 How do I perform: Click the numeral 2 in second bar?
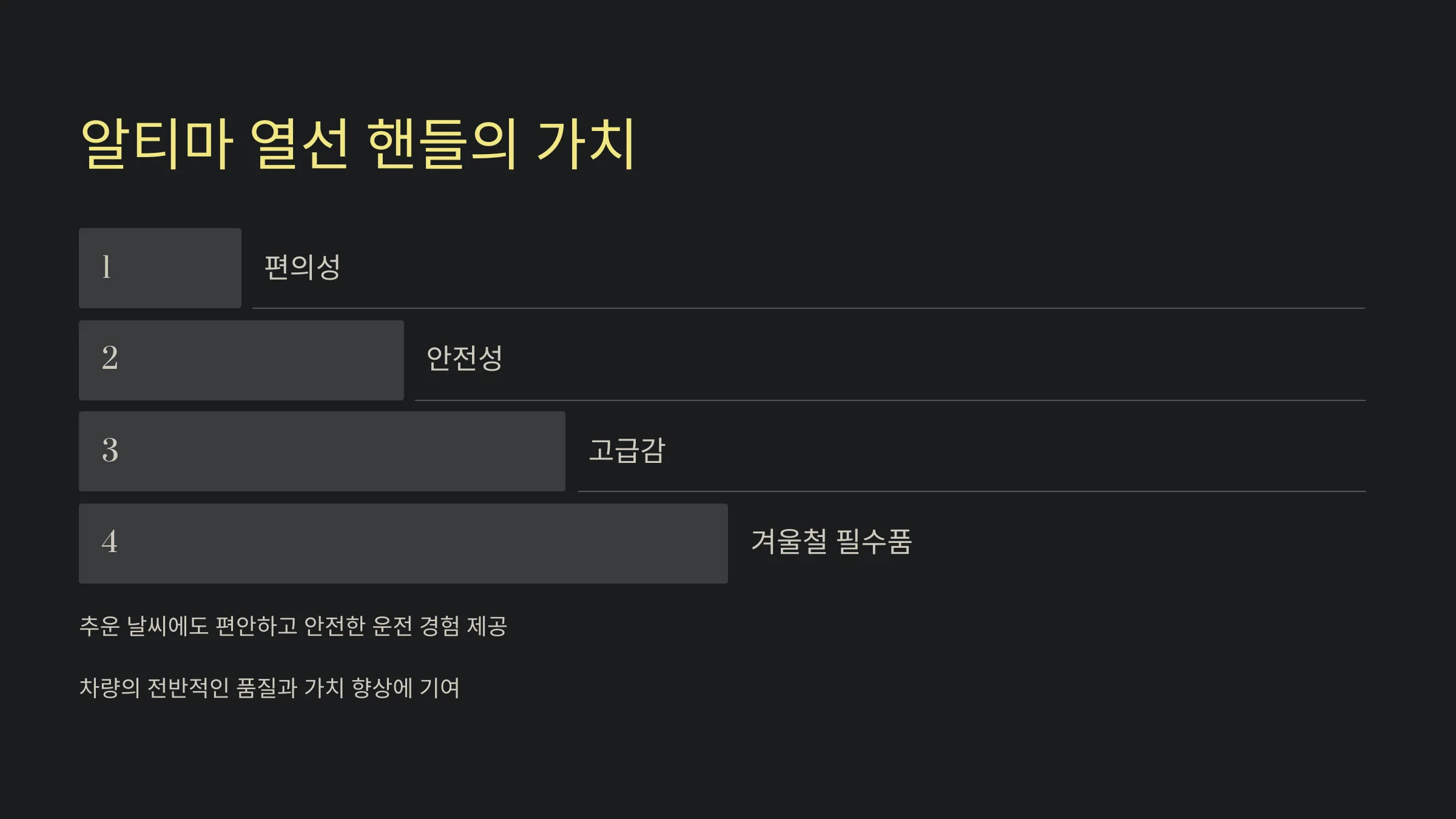tap(110, 358)
